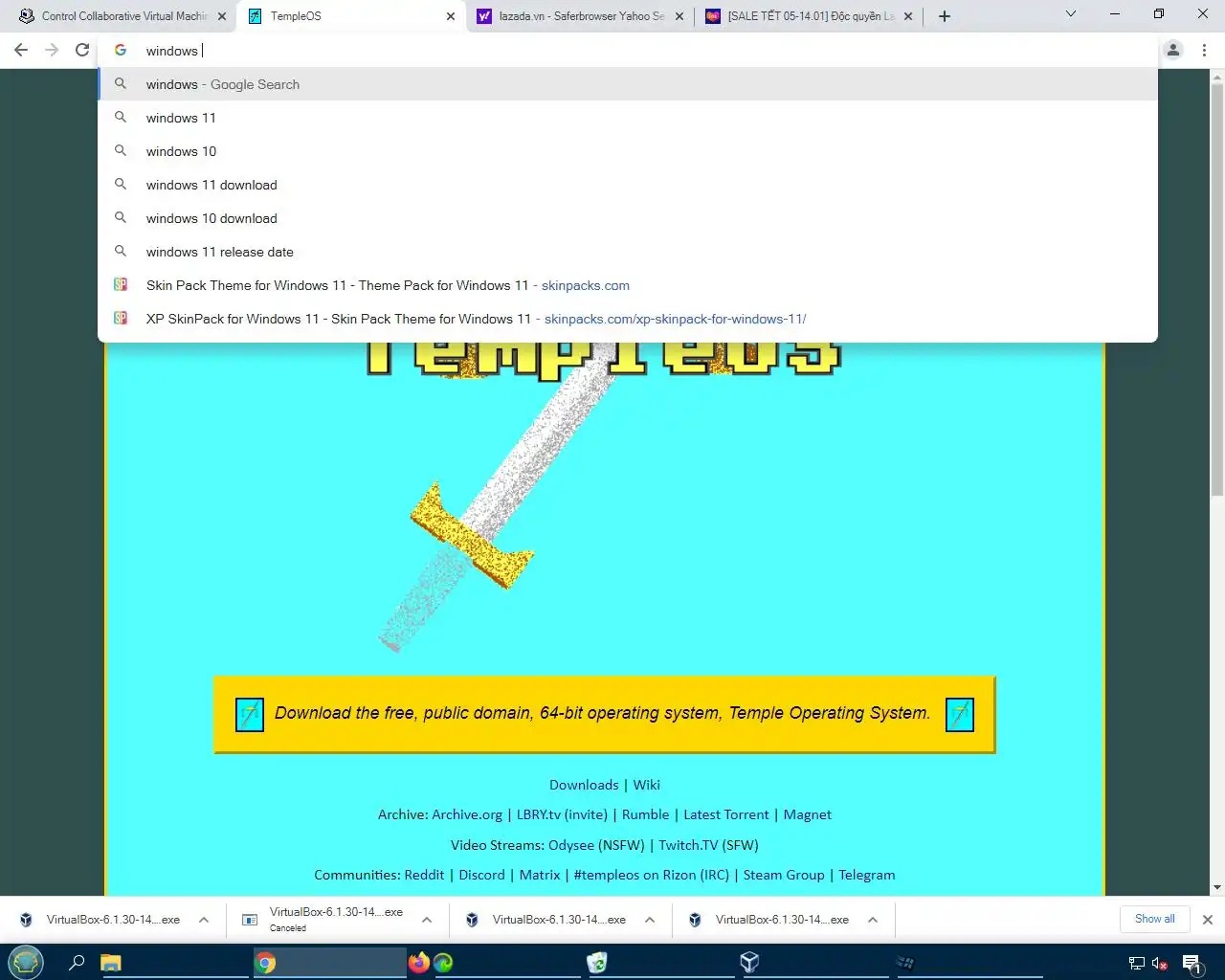Open the Steam Group link
This screenshot has height=980, width=1225.
[784, 875]
